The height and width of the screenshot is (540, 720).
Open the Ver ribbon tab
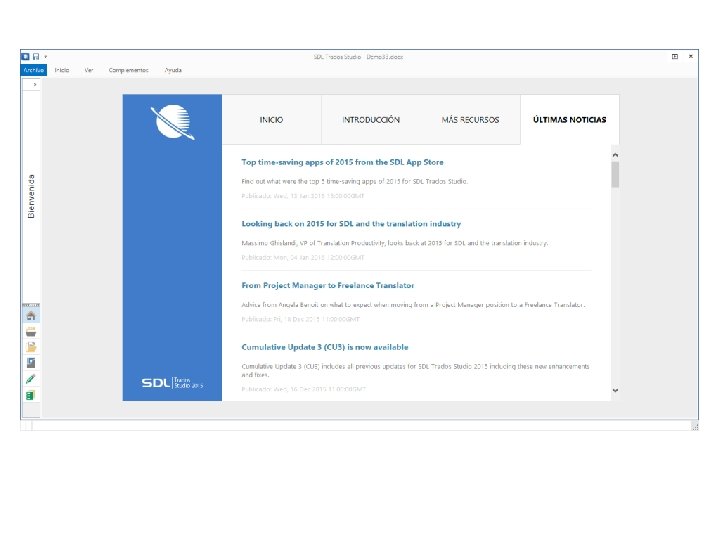pyautogui.click(x=89, y=70)
